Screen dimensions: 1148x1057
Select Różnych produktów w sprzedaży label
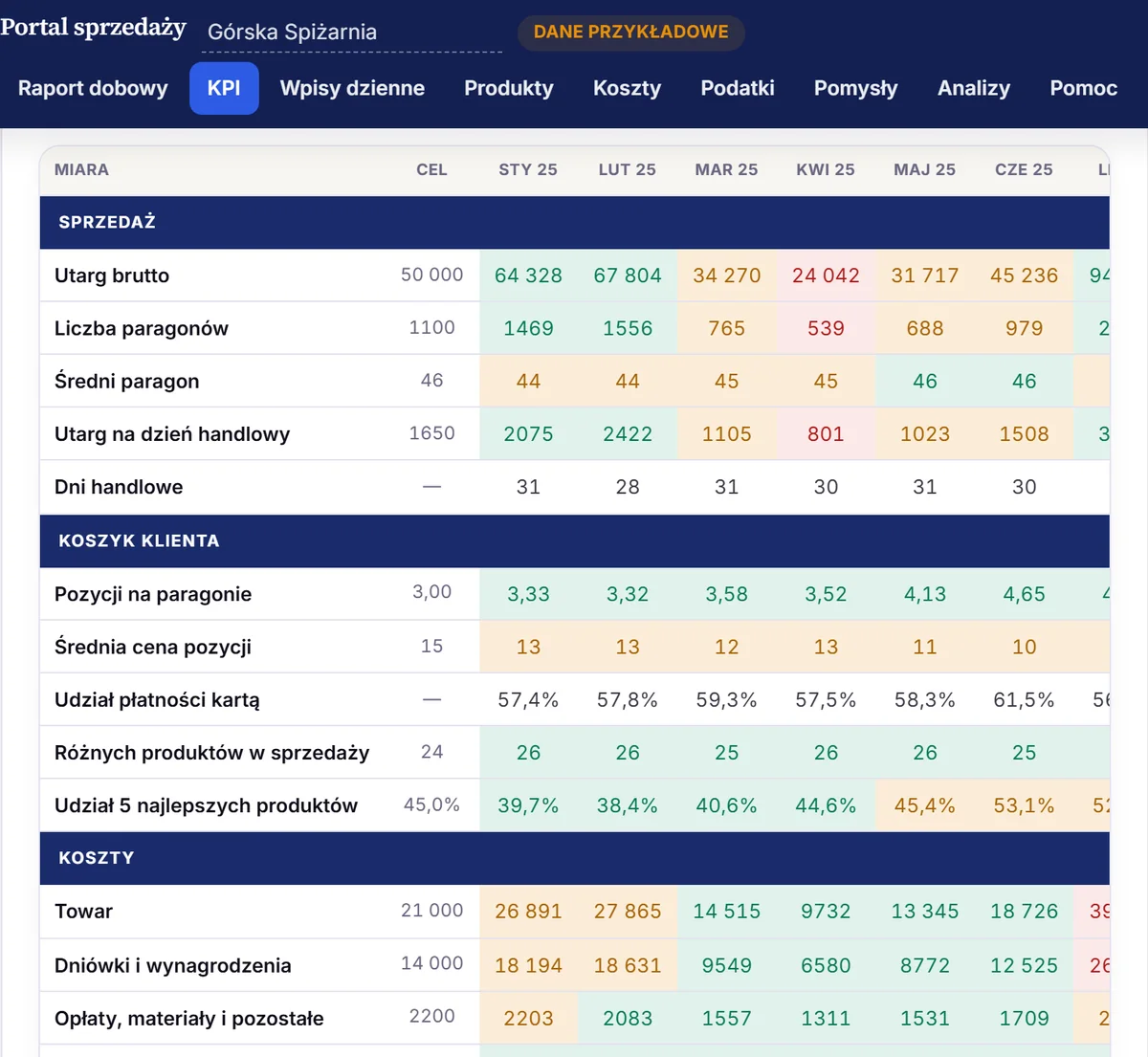211,753
